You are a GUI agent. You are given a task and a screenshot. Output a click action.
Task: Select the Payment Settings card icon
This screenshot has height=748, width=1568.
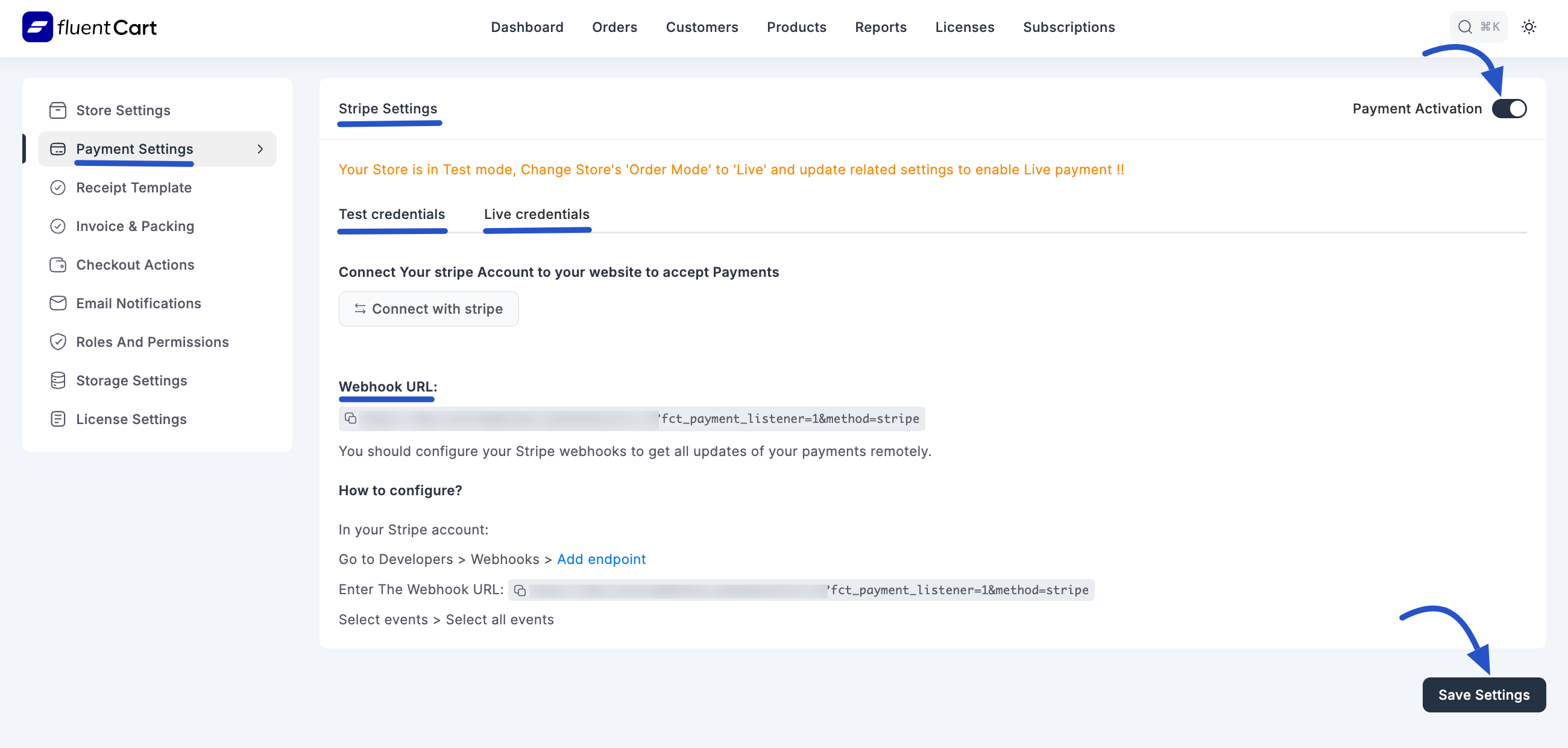[58, 148]
